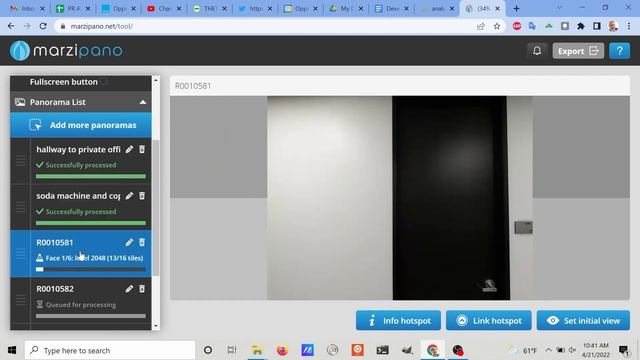Viewport: 640px width, 360px height.
Task: Click the marzipano logo
Action: point(66,51)
